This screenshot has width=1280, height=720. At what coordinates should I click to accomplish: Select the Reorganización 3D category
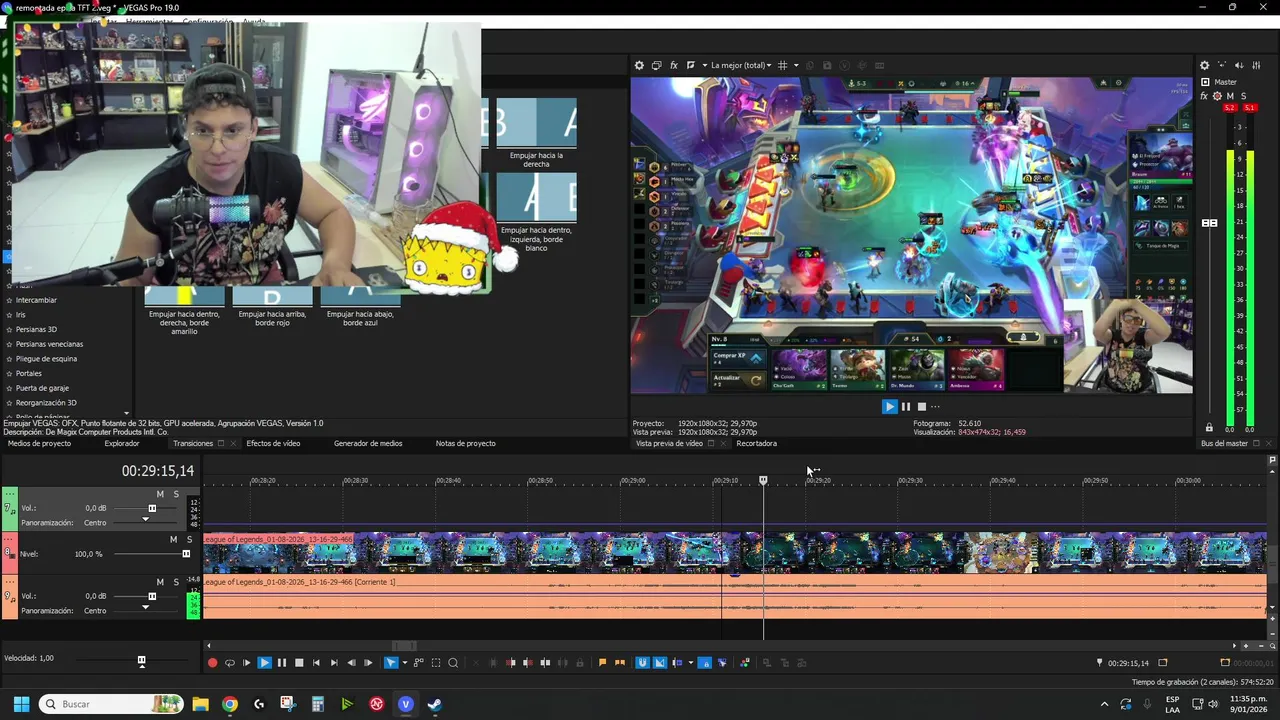coord(46,403)
